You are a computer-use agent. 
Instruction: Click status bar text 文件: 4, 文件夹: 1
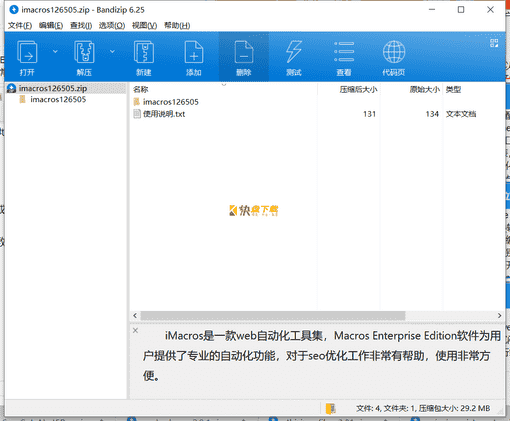(x=385, y=408)
